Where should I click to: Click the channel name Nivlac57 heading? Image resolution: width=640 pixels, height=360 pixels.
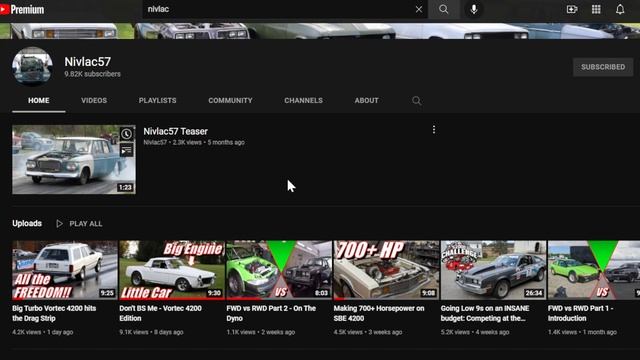pyautogui.click(x=88, y=62)
